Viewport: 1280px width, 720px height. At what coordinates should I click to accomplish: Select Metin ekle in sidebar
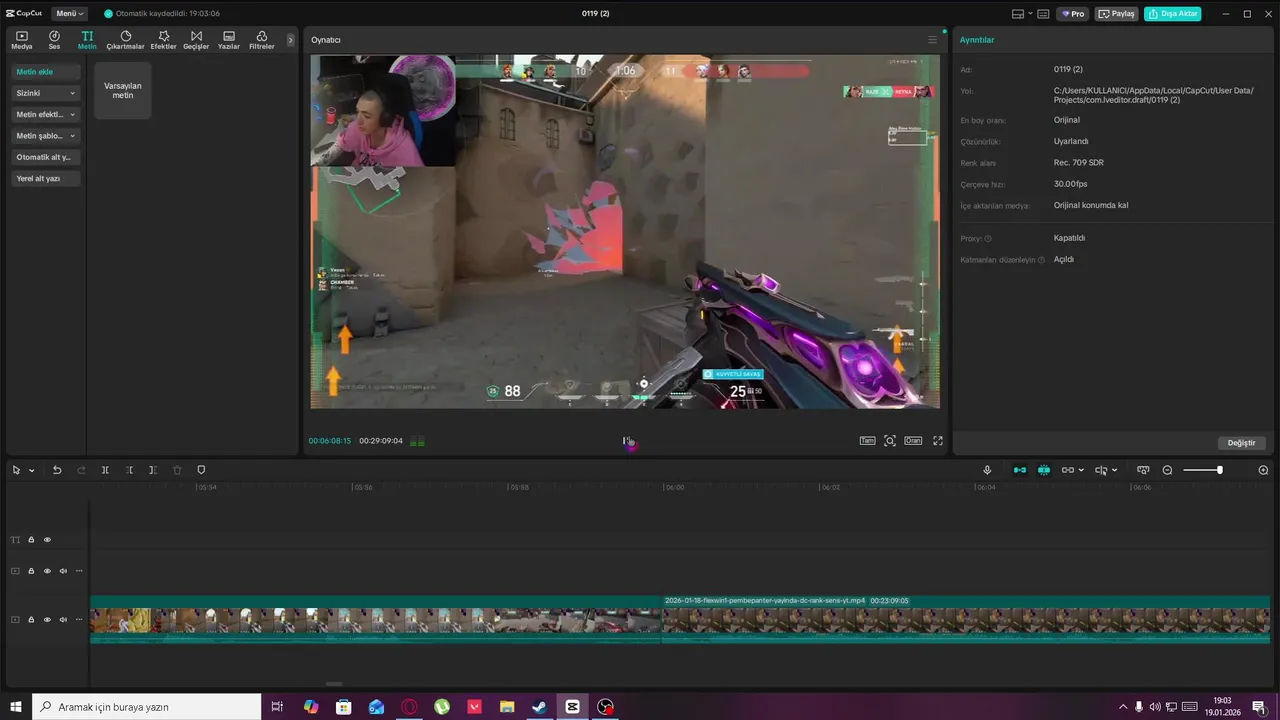46,72
